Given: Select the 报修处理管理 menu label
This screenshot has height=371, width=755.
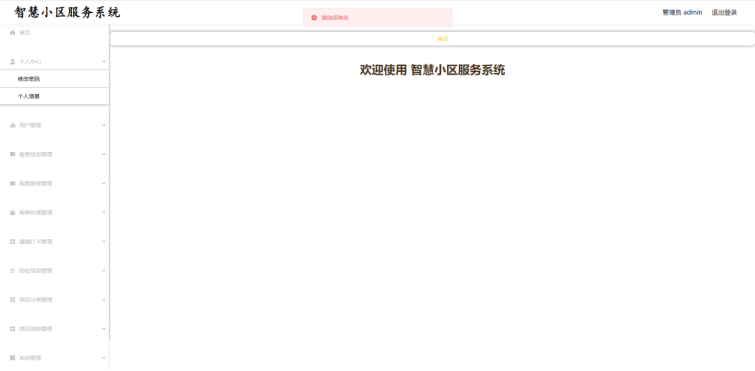Looking at the screenshot, I should click(36, 213).
